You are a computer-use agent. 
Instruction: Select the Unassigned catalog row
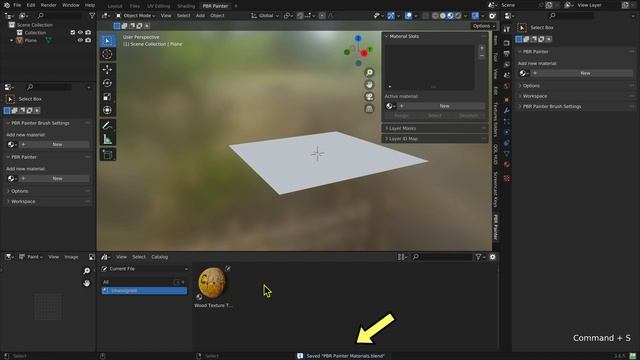tap(144, 291)
